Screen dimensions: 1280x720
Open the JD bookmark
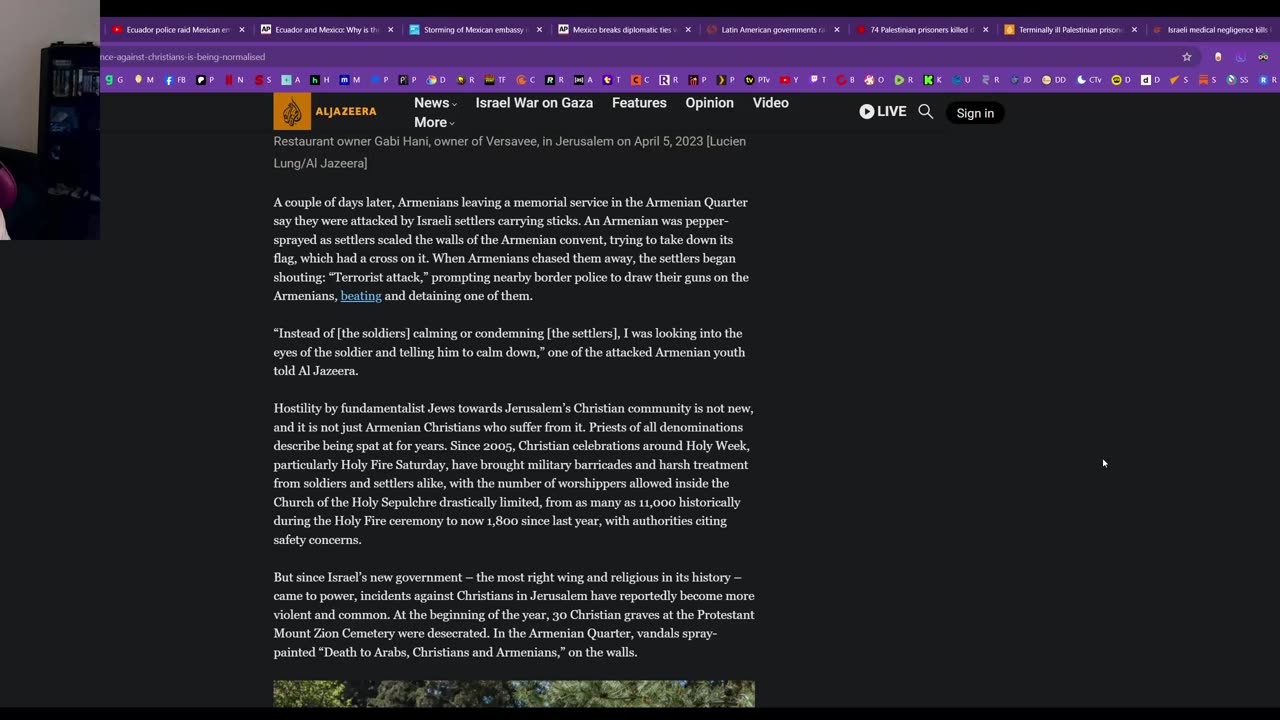tap(1021, 80)
